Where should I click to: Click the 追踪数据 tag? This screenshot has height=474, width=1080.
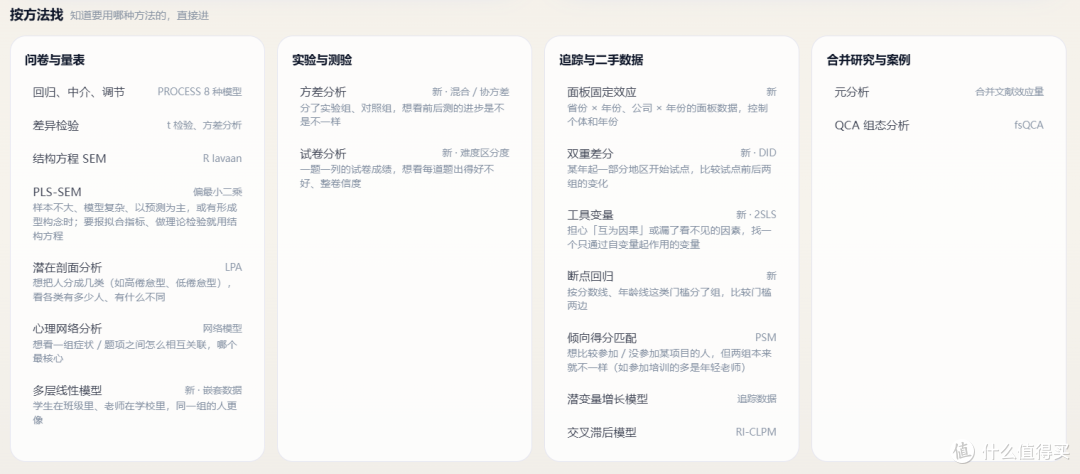coord(757,399)
